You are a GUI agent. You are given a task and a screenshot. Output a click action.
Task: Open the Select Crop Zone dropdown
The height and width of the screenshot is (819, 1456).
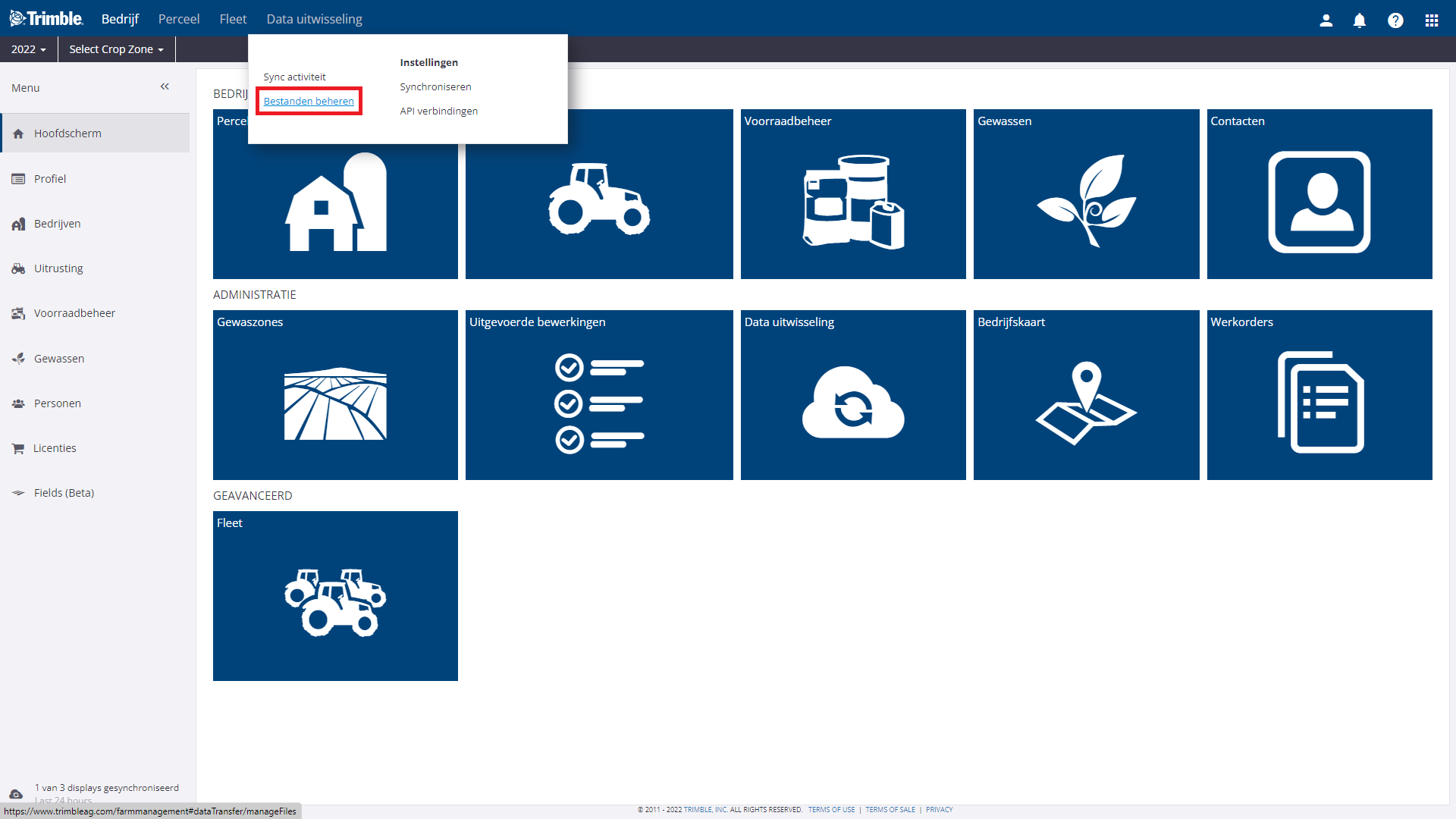[116, 49]
